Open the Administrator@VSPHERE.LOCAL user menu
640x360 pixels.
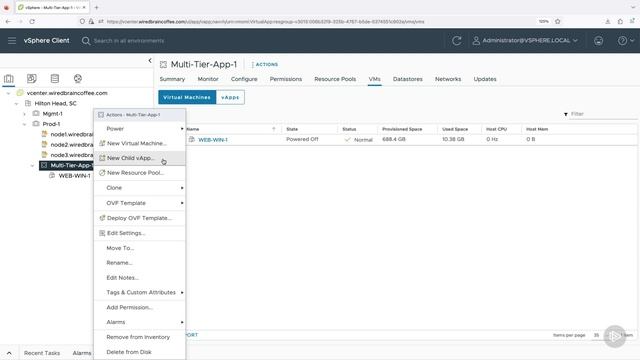click(x=525, y=40)
